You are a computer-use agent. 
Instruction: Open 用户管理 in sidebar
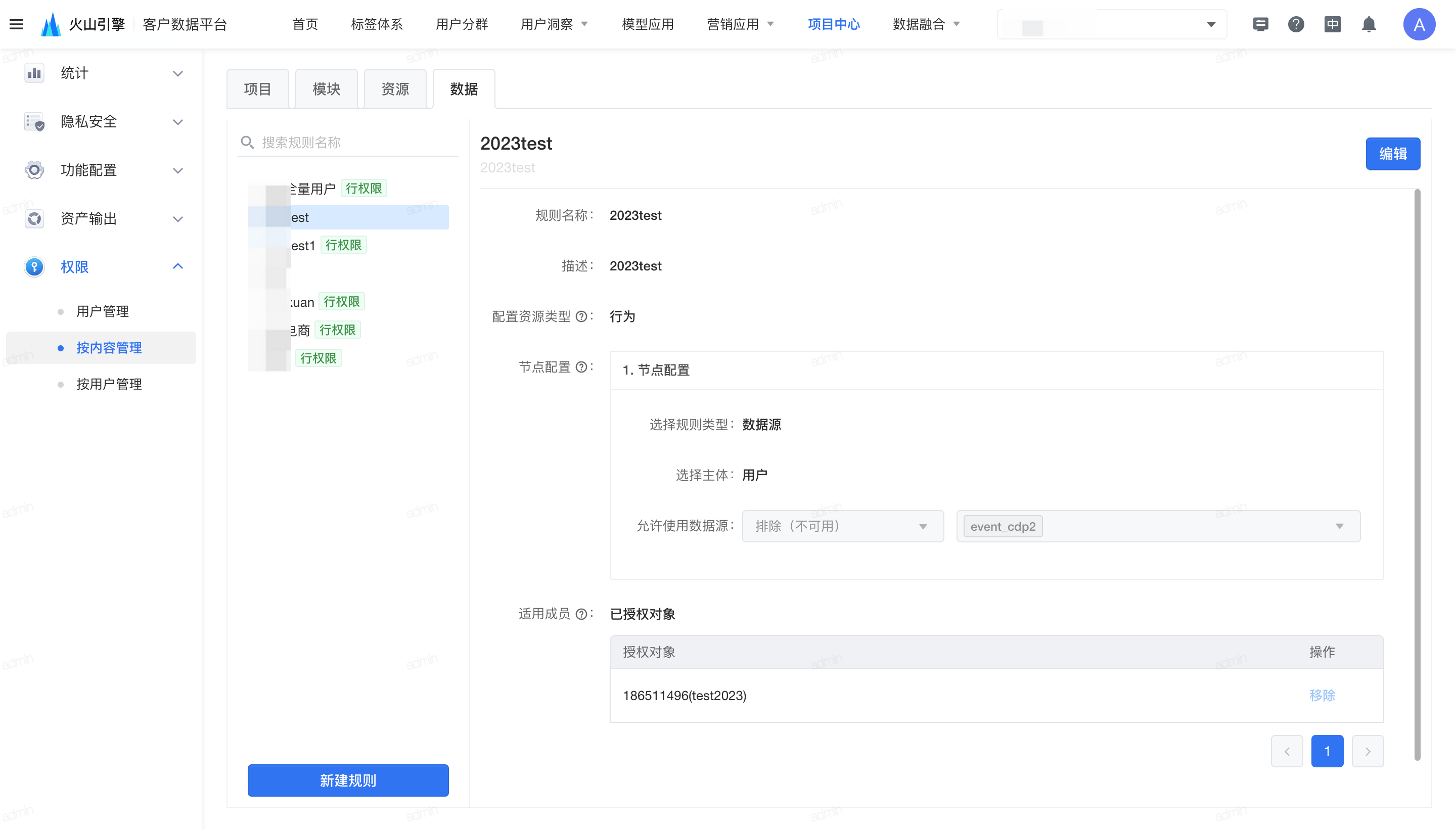click(103, 311)
